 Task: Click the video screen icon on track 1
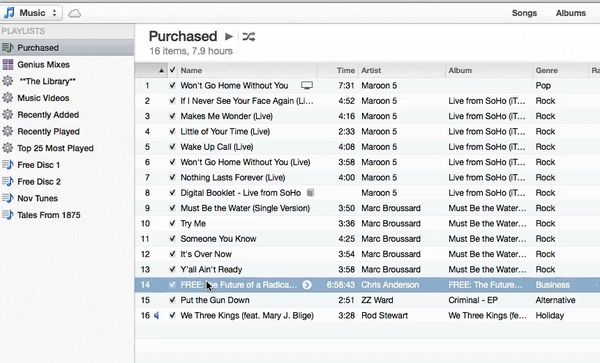(307, 85)
